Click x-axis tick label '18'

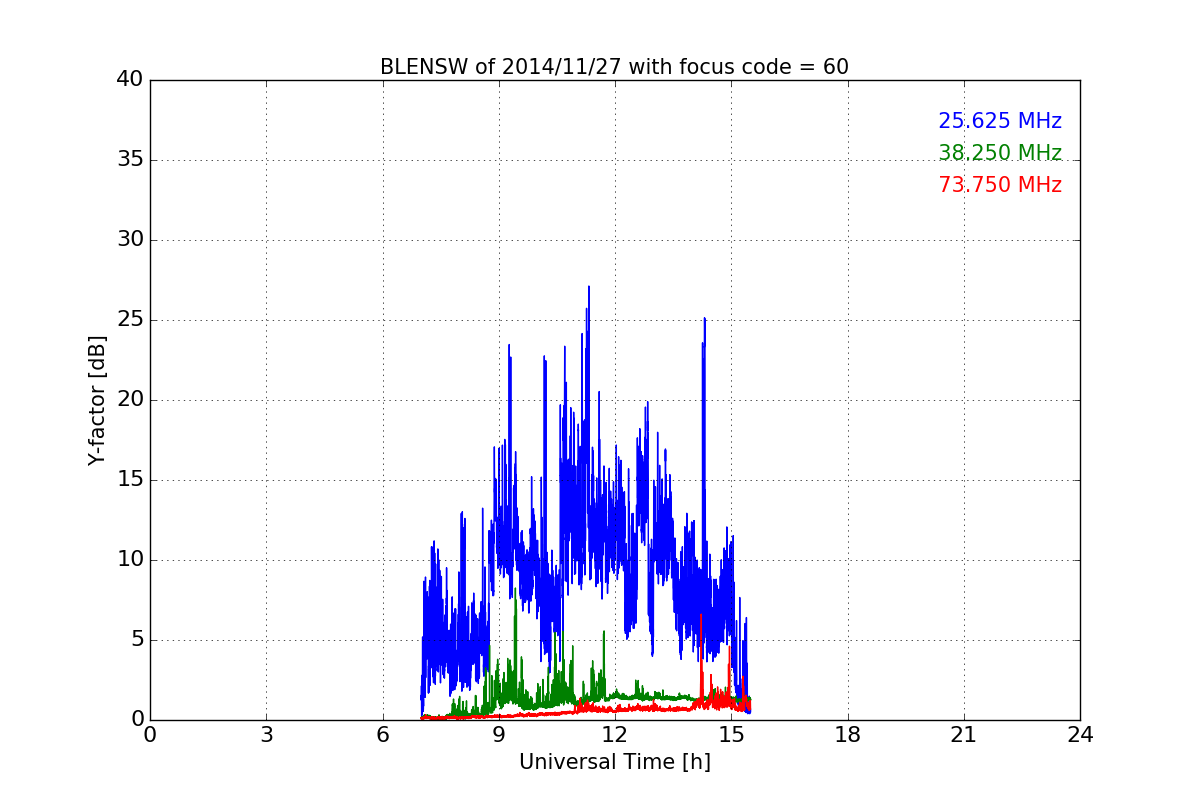(x=848, y=735)
